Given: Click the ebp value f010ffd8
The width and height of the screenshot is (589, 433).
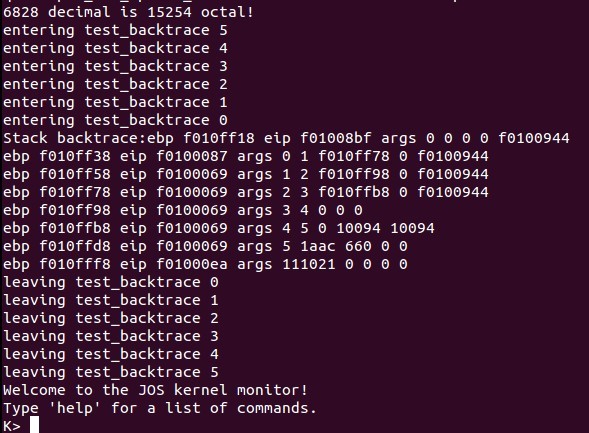Looking at the screenshot, I should (x=75, y=246).
